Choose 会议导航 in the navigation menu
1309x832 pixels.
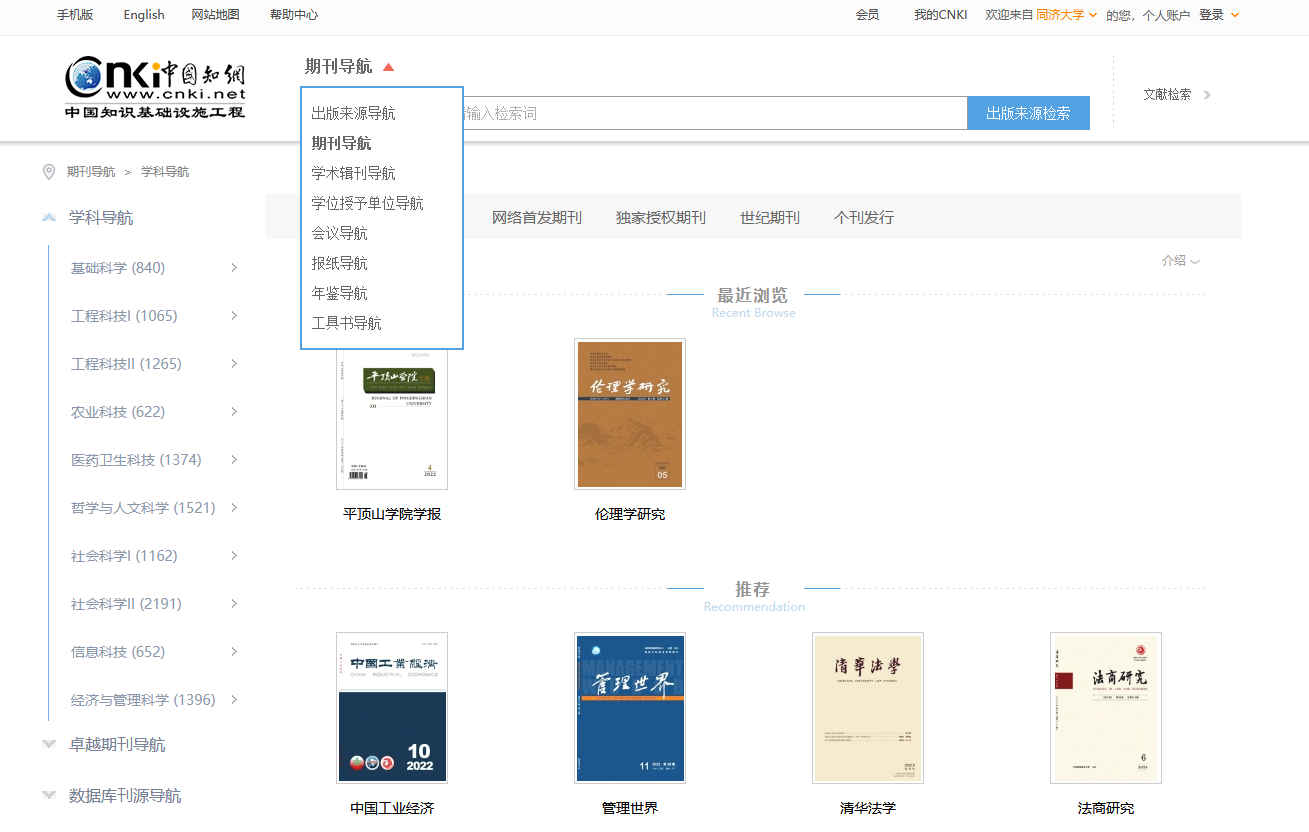(x=339, y=233)
